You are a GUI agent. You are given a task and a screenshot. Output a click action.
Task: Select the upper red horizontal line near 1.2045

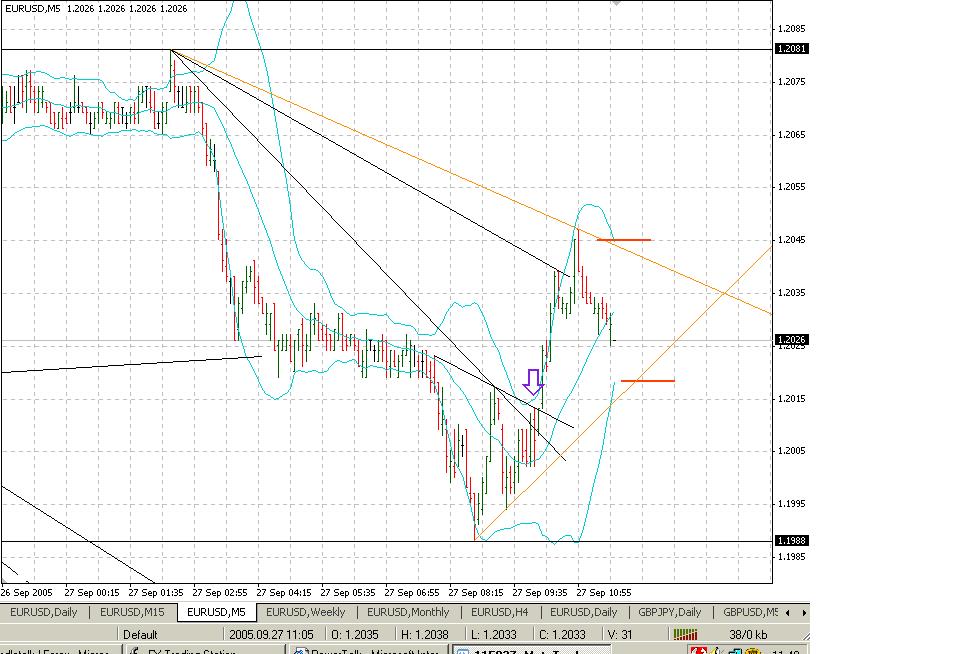tap(624, 240)
